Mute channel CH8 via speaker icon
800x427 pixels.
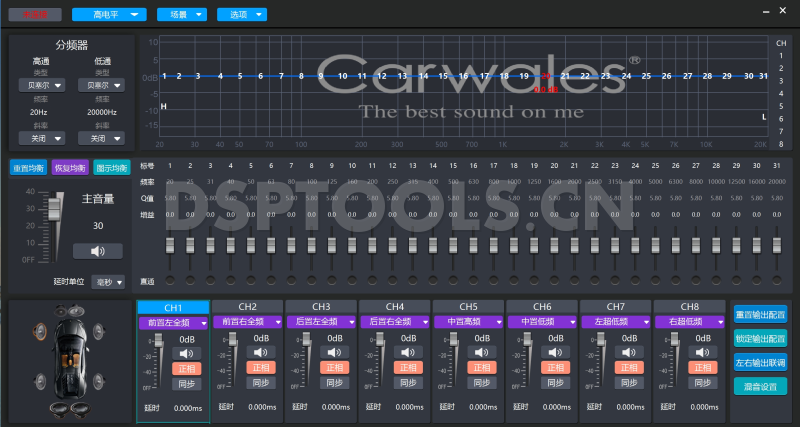[704, 352]
